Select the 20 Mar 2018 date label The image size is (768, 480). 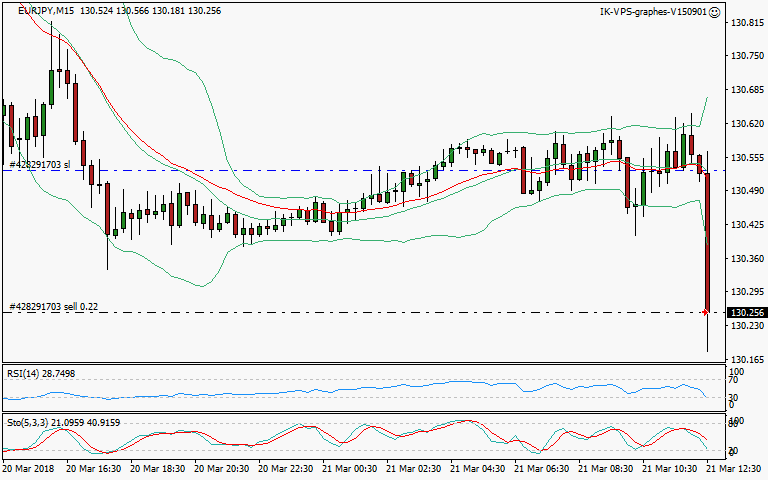pos(29,468)
